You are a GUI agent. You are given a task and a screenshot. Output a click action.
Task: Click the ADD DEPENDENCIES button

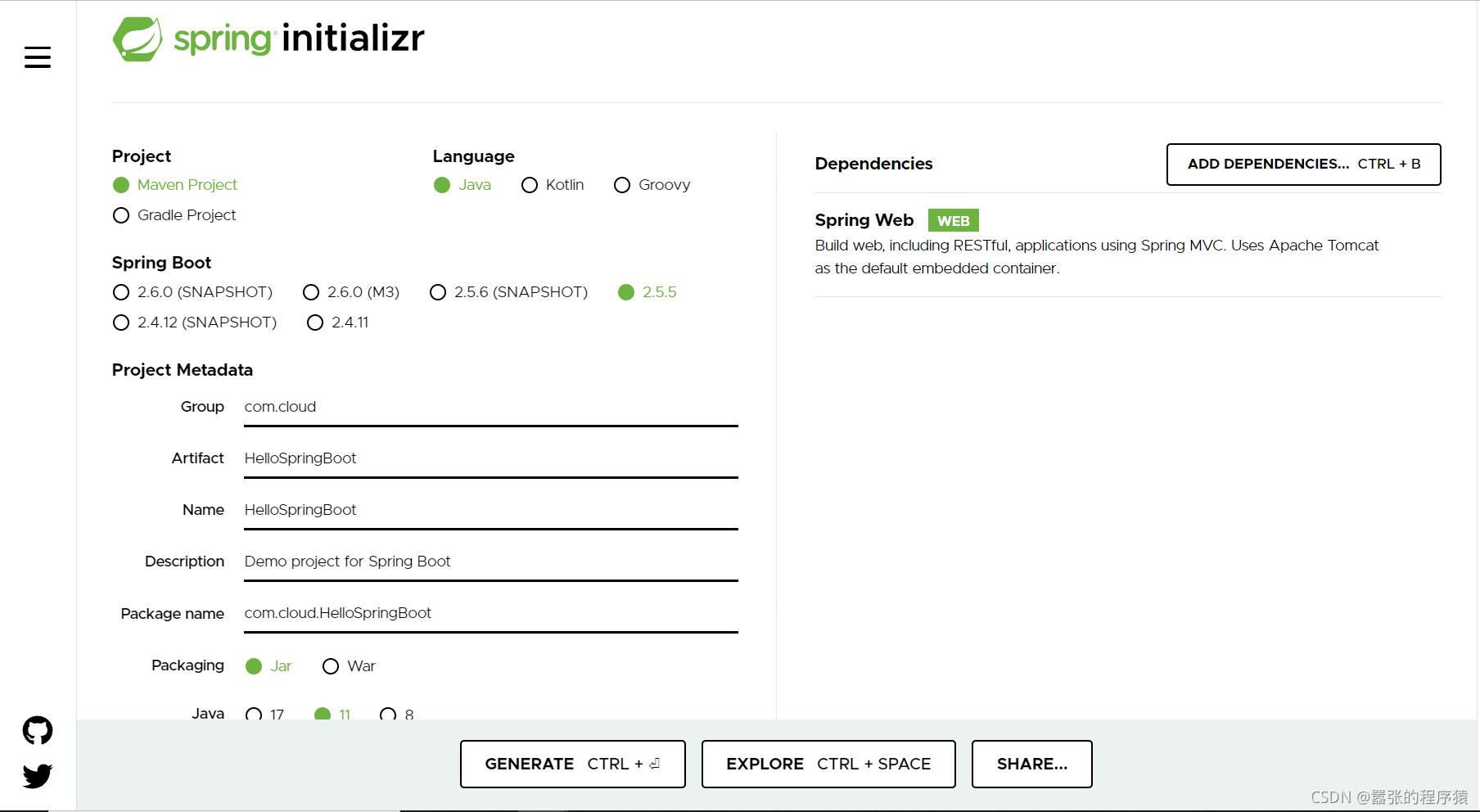click(1304, 165)
